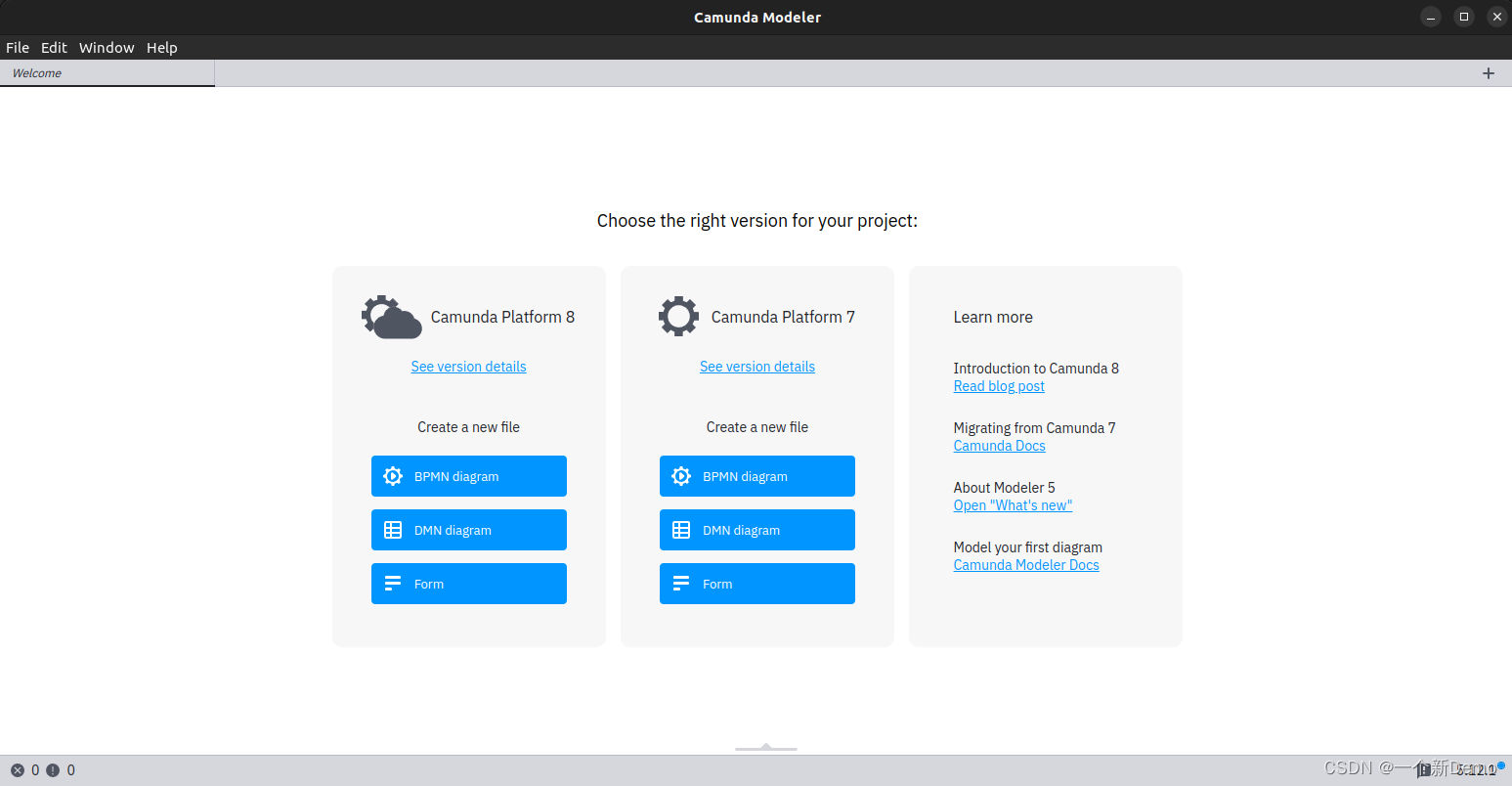Open the 'What's new' link

pyautogui.click(x=1013, y=505)
